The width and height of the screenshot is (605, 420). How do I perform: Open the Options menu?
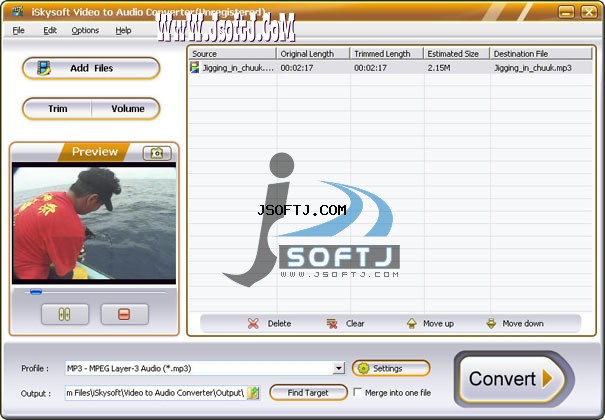[85, 30]
